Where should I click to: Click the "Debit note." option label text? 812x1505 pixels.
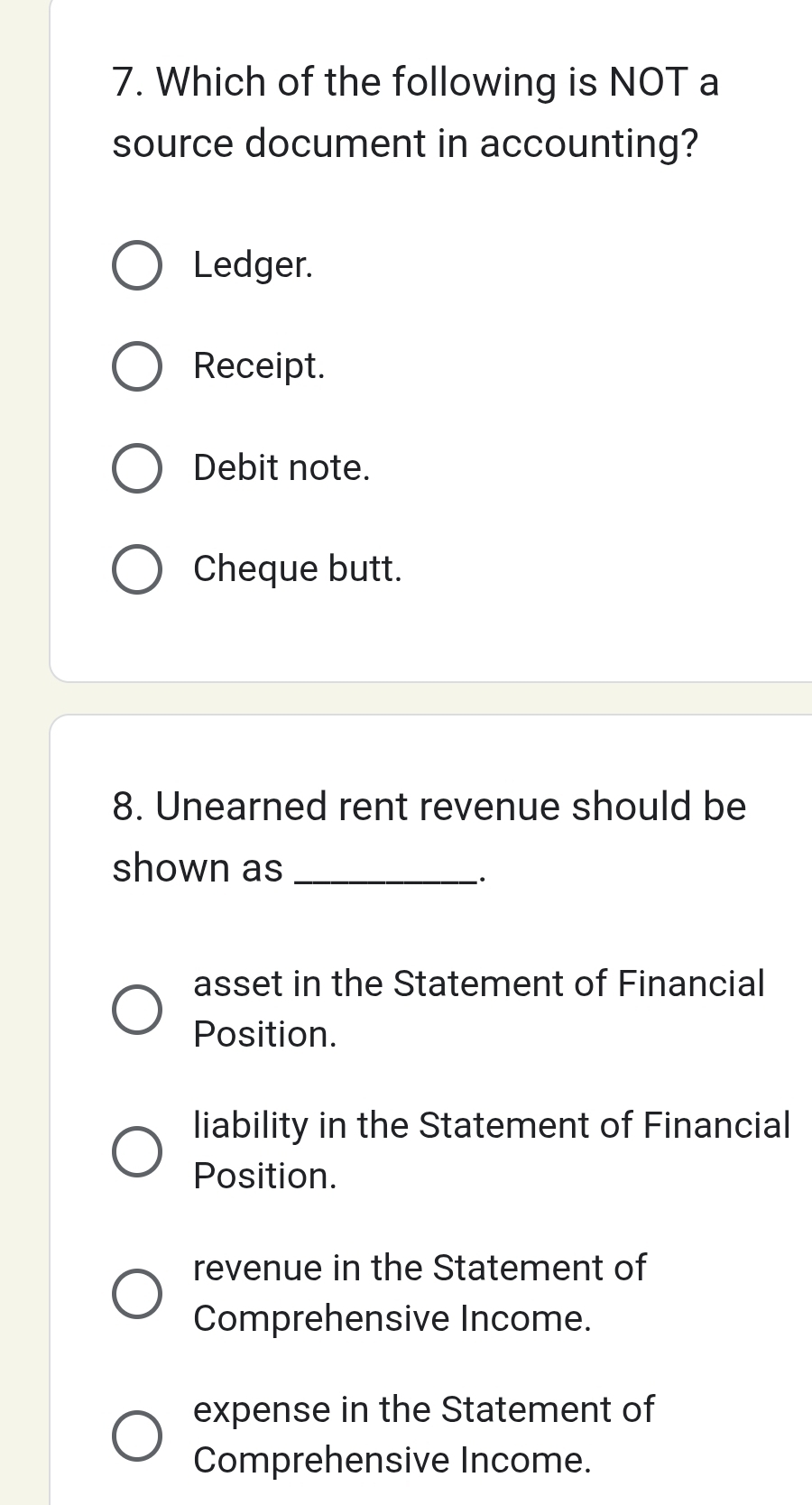[281, 466]
